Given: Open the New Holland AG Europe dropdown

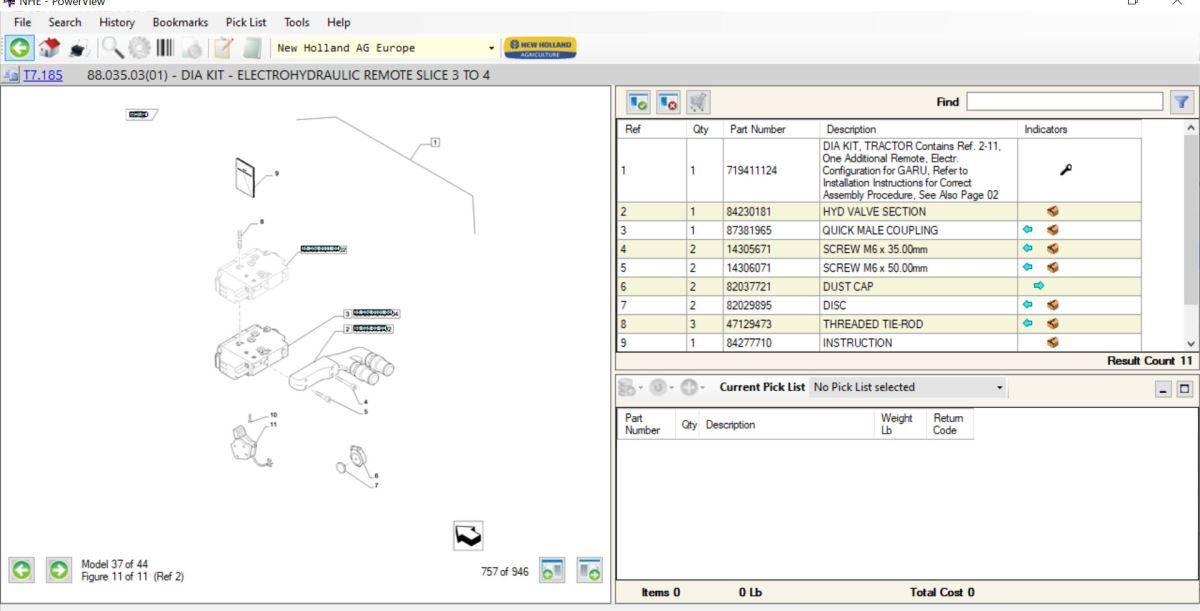Looking at the screenshot, I should click(x=491, y=48).
